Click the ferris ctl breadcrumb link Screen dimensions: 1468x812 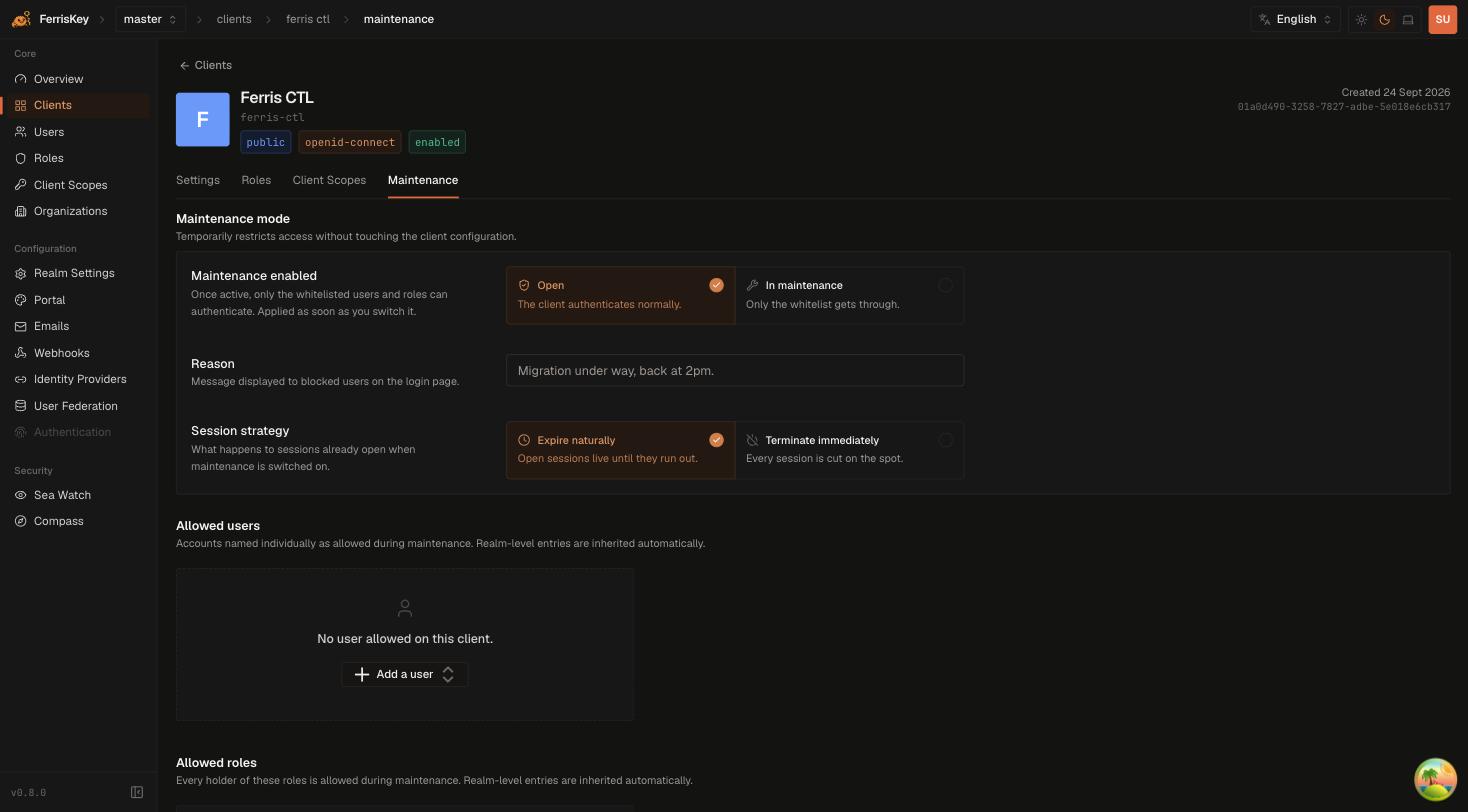point(308,19)
